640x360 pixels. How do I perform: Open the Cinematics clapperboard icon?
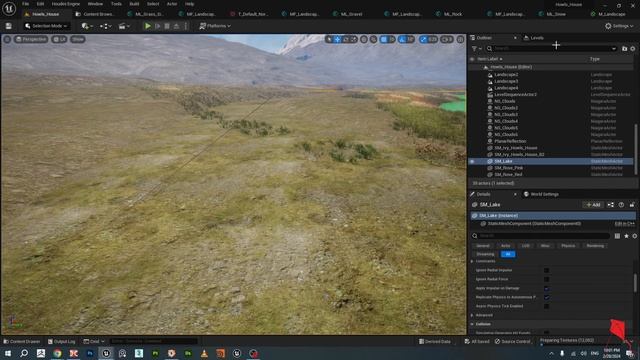(124, 26)
